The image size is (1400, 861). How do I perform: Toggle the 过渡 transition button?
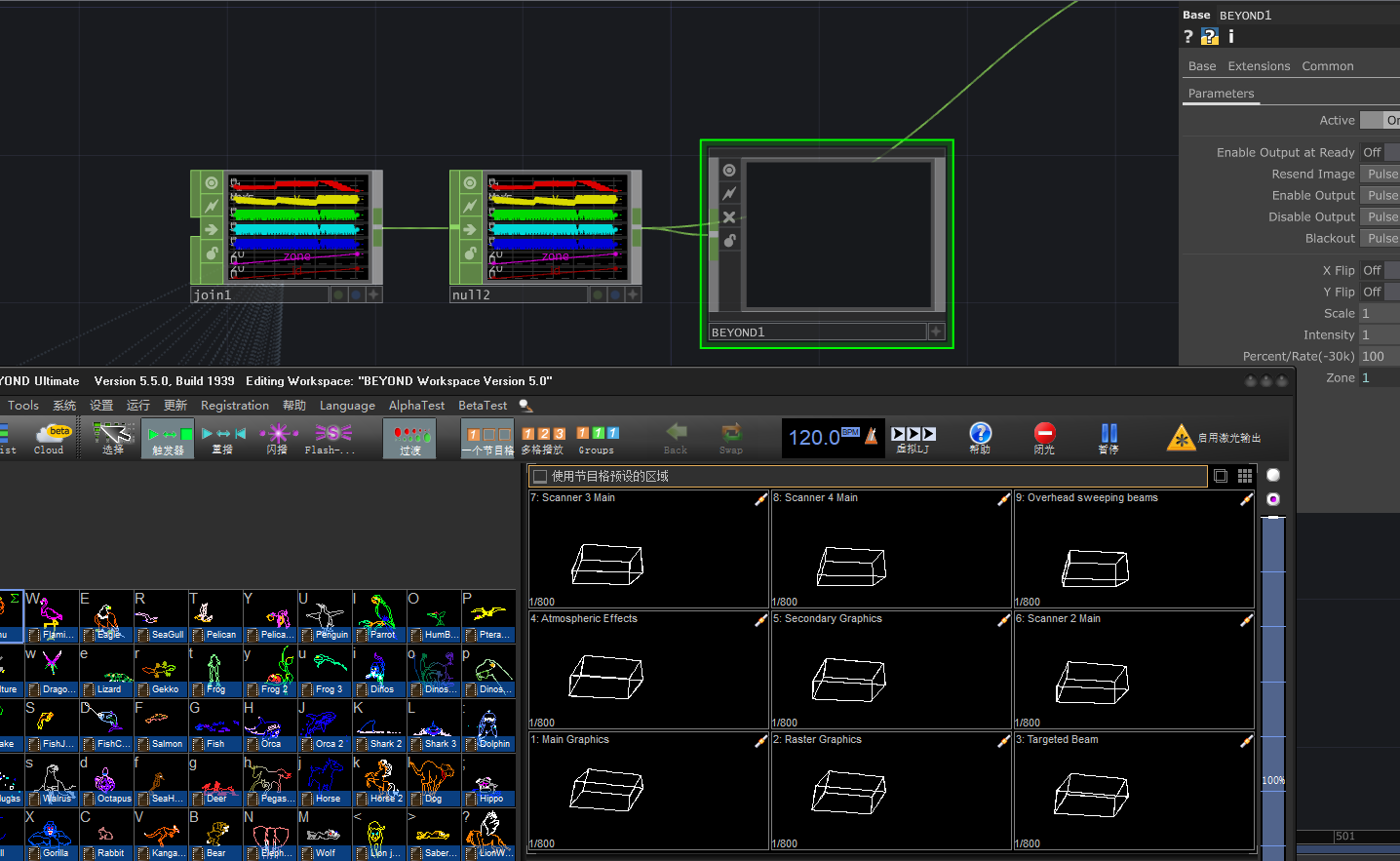(x=410, y=438)
